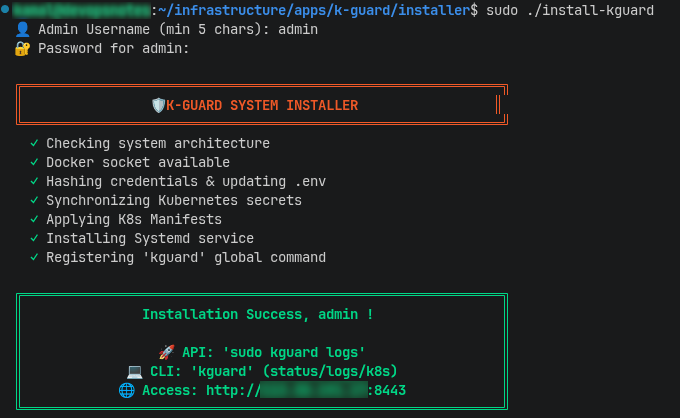Click the ~/infrastructure/apps/k-guard/installer path
680x418 pixels.
click(x=317, y=10)
